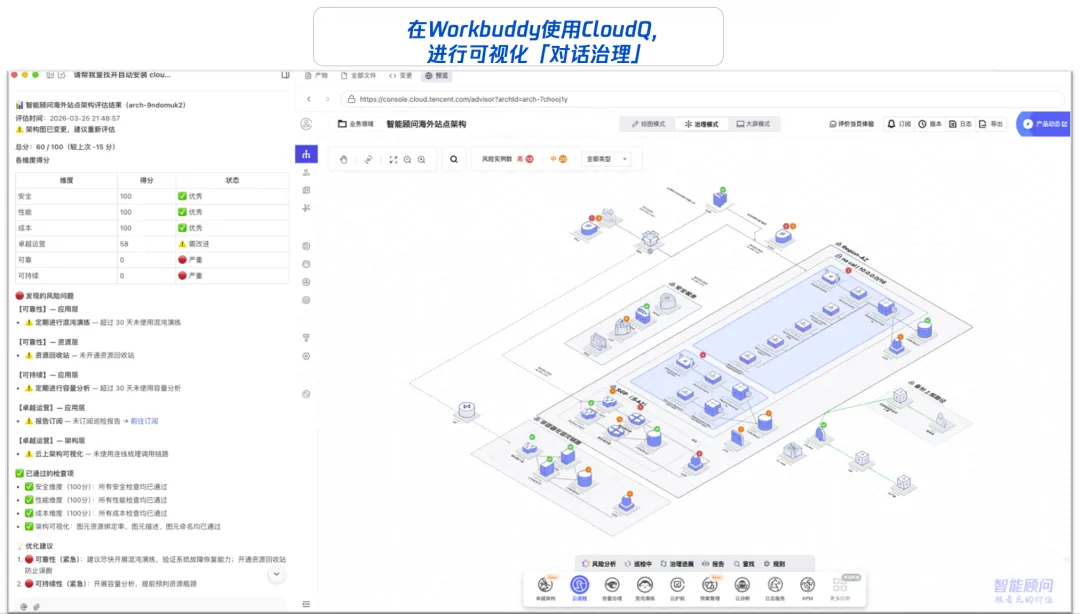
Task: Click the 定期进行容量分析 risk item
Action: coord(103,388)
